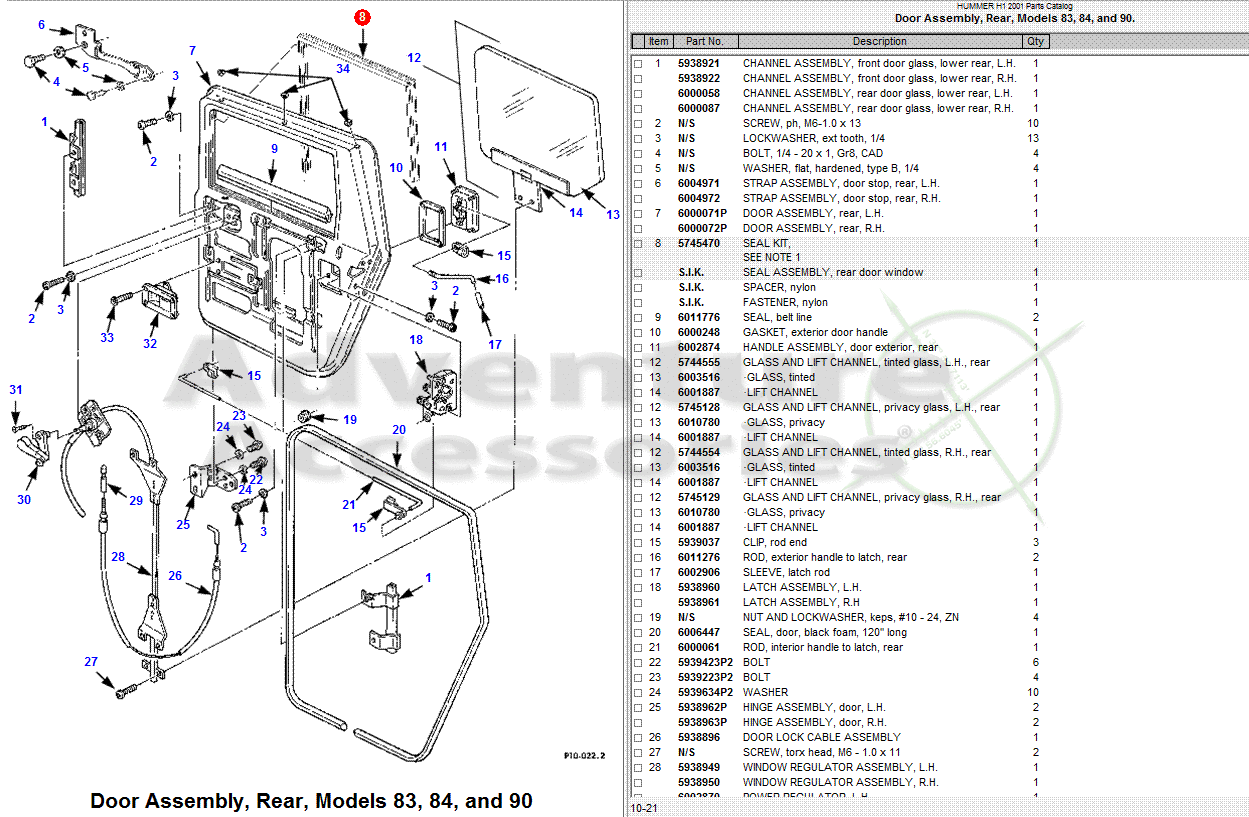Click callout 33 in the diagram
This screenshot has width=1249, height=817.
point(107,337)
